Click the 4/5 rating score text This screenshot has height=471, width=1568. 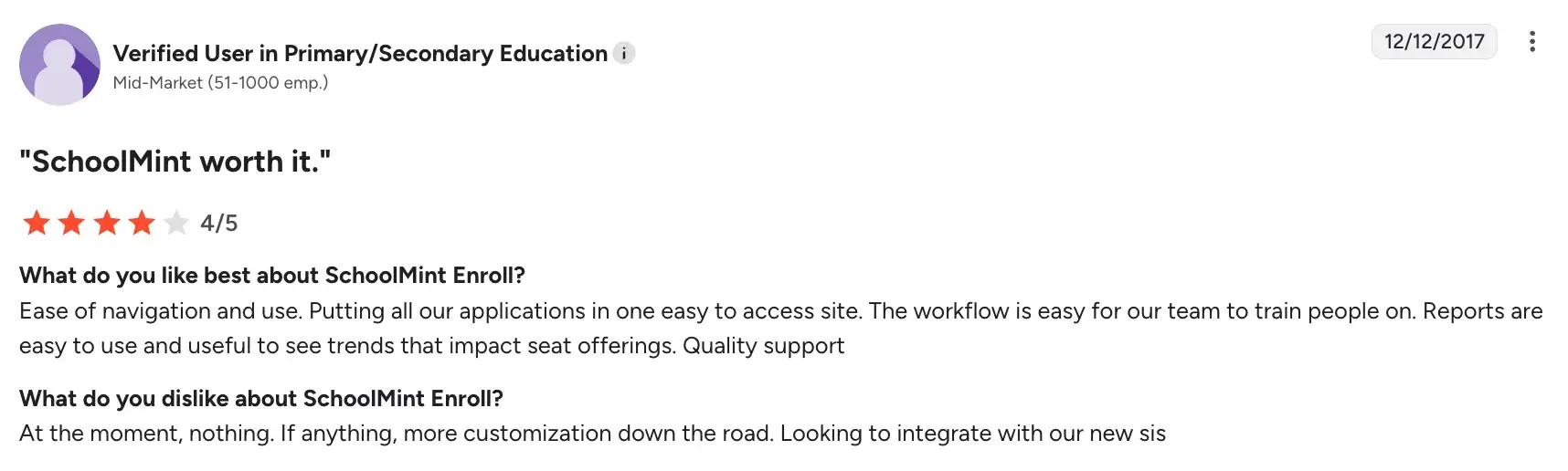click(x=219, y=224)
